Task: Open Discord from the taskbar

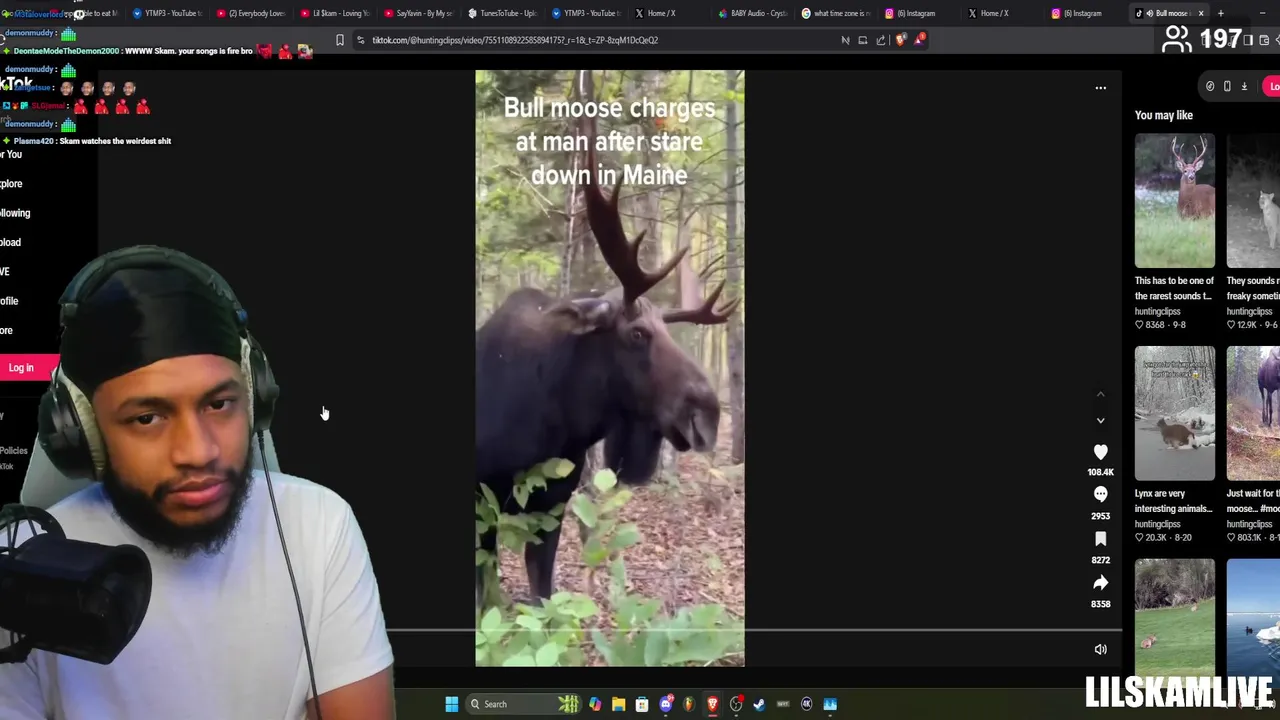Action: 666,704
